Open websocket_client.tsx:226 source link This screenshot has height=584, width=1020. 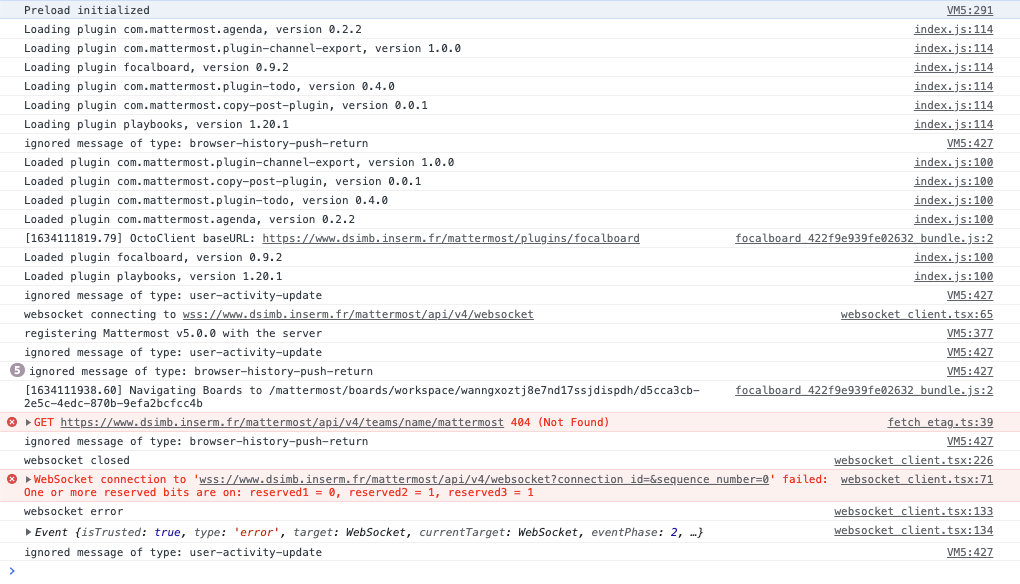coord(913,460)
